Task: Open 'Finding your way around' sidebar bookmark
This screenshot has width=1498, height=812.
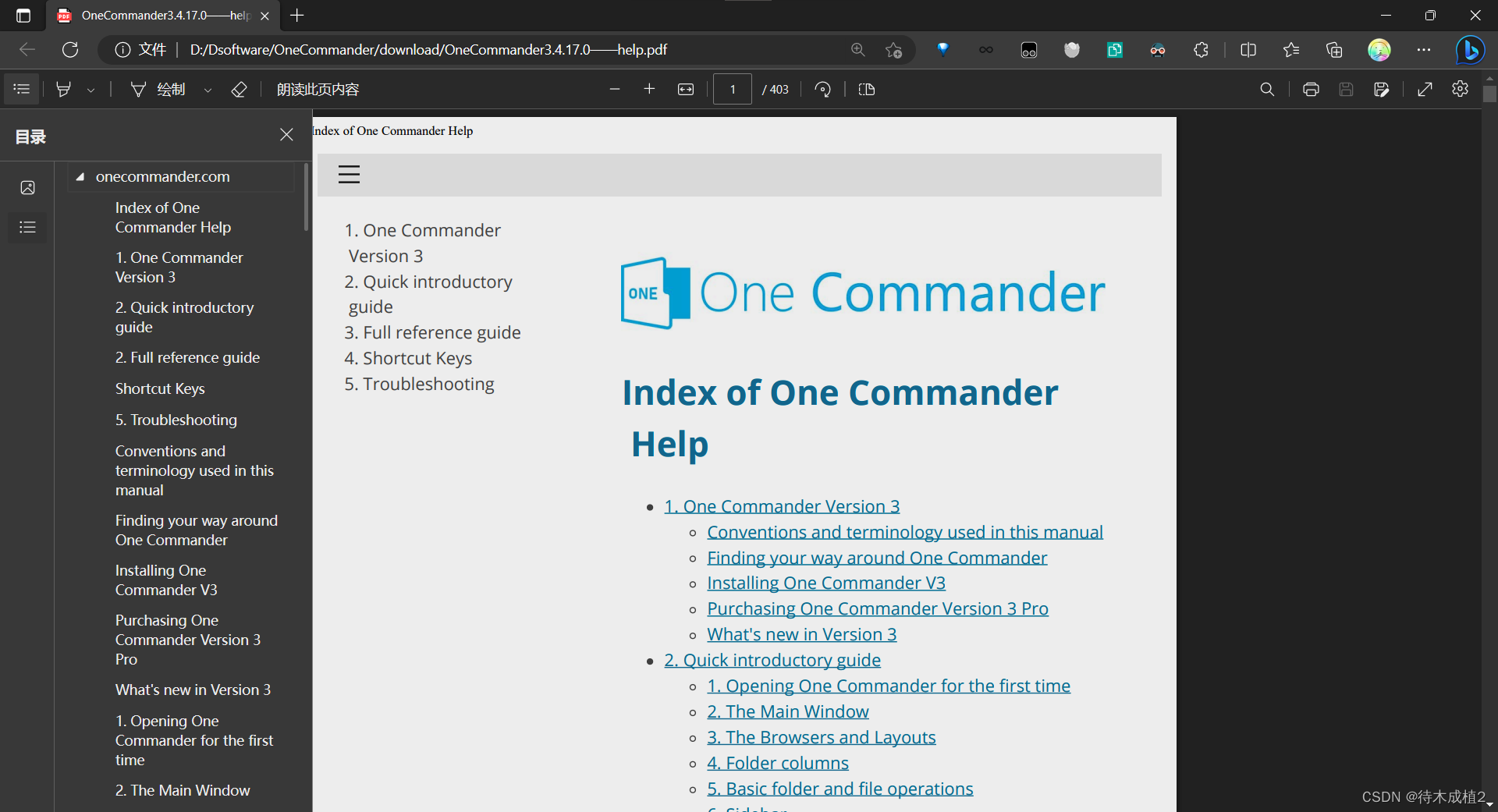Action: tap(196, 530)
